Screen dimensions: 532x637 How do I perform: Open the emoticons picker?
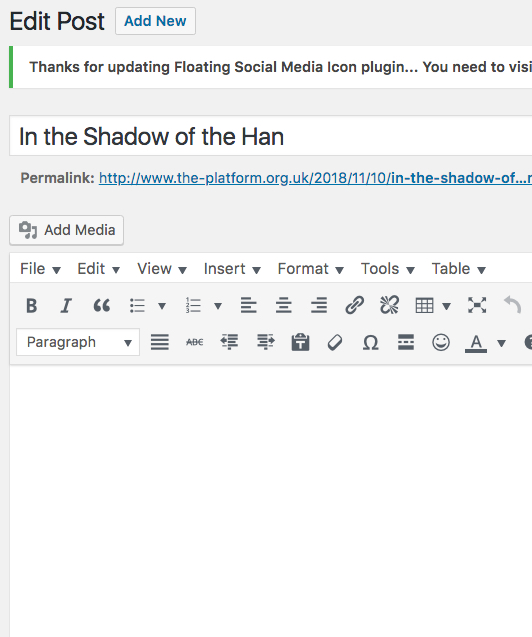coord(441,342)
